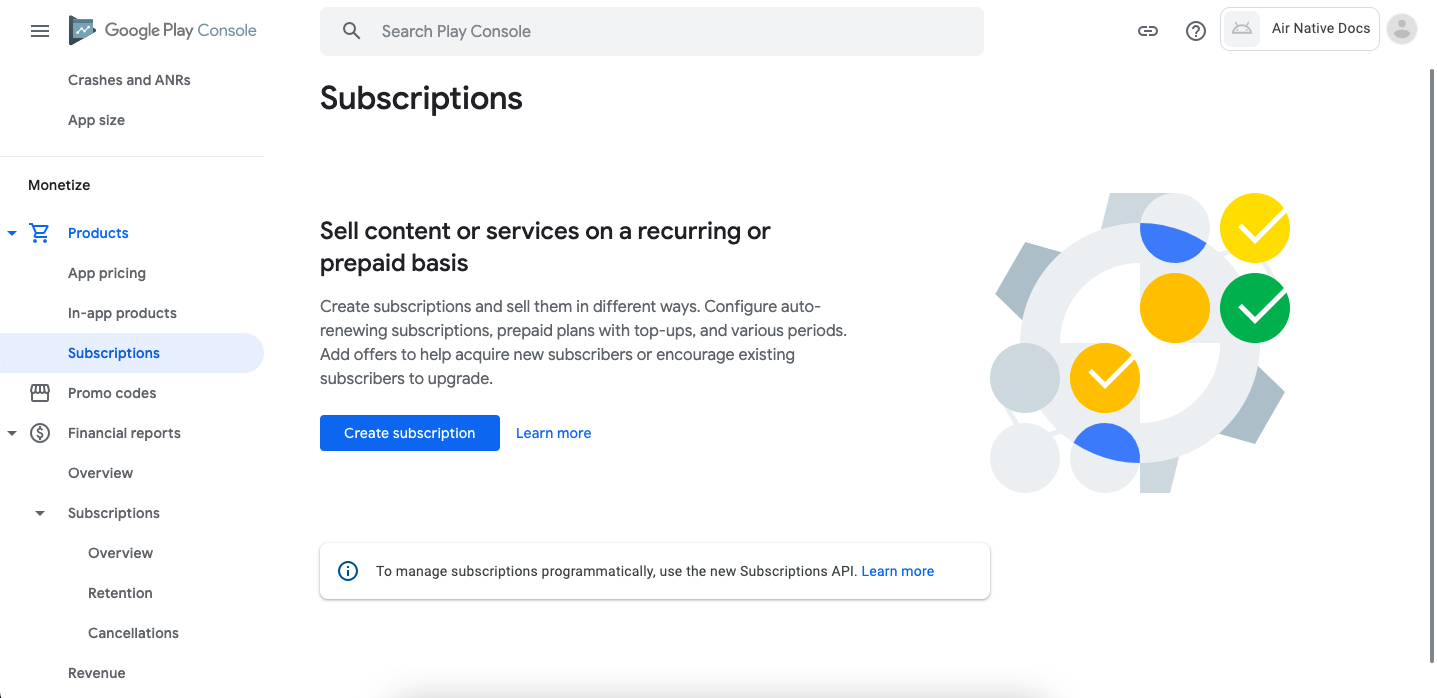Screen dimensions: 1437x698
Task: Collapse the Products section arrow
Action: point(12,233)
